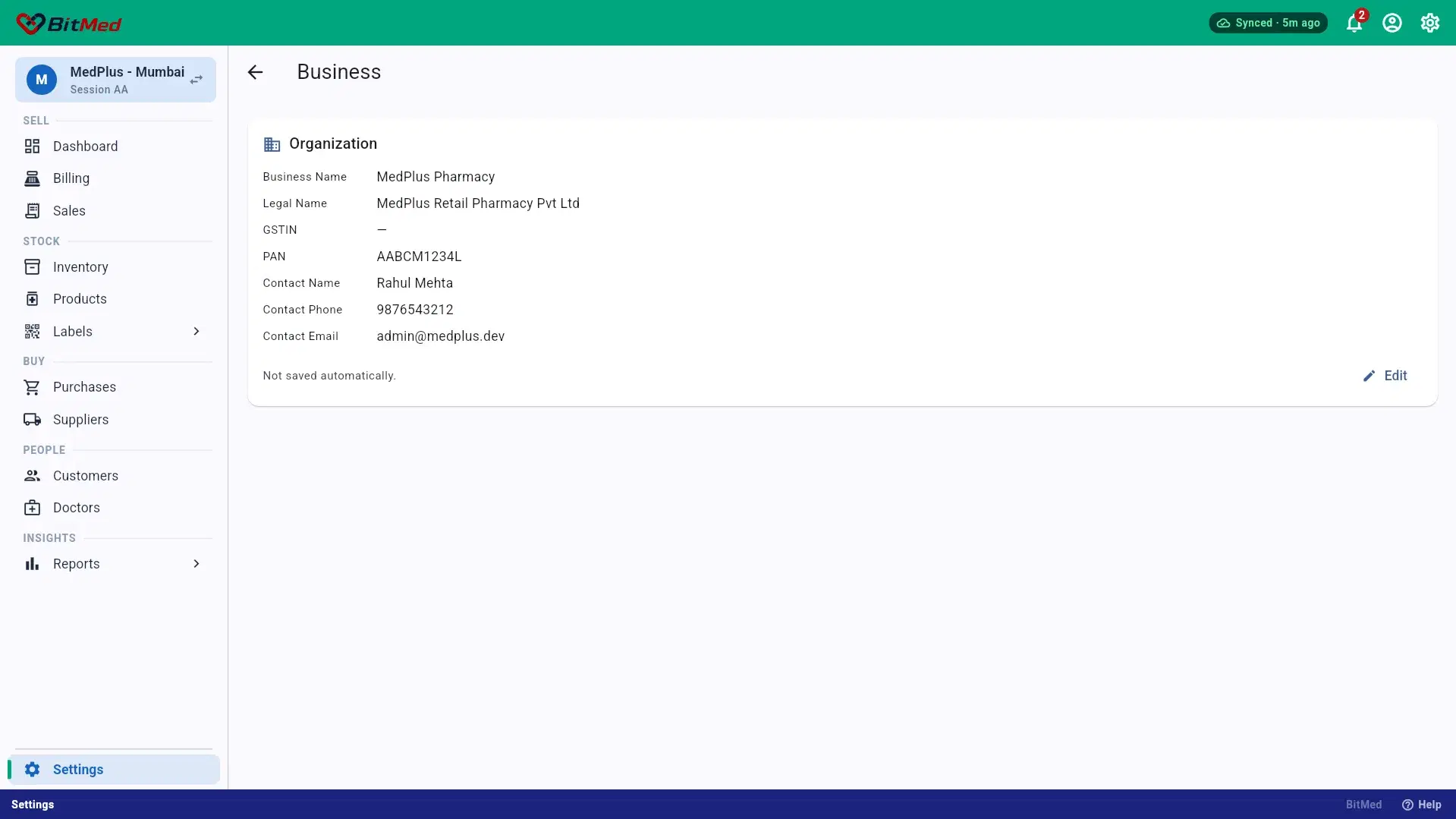Click the MedPlus Pharmacy business name value

436,177
